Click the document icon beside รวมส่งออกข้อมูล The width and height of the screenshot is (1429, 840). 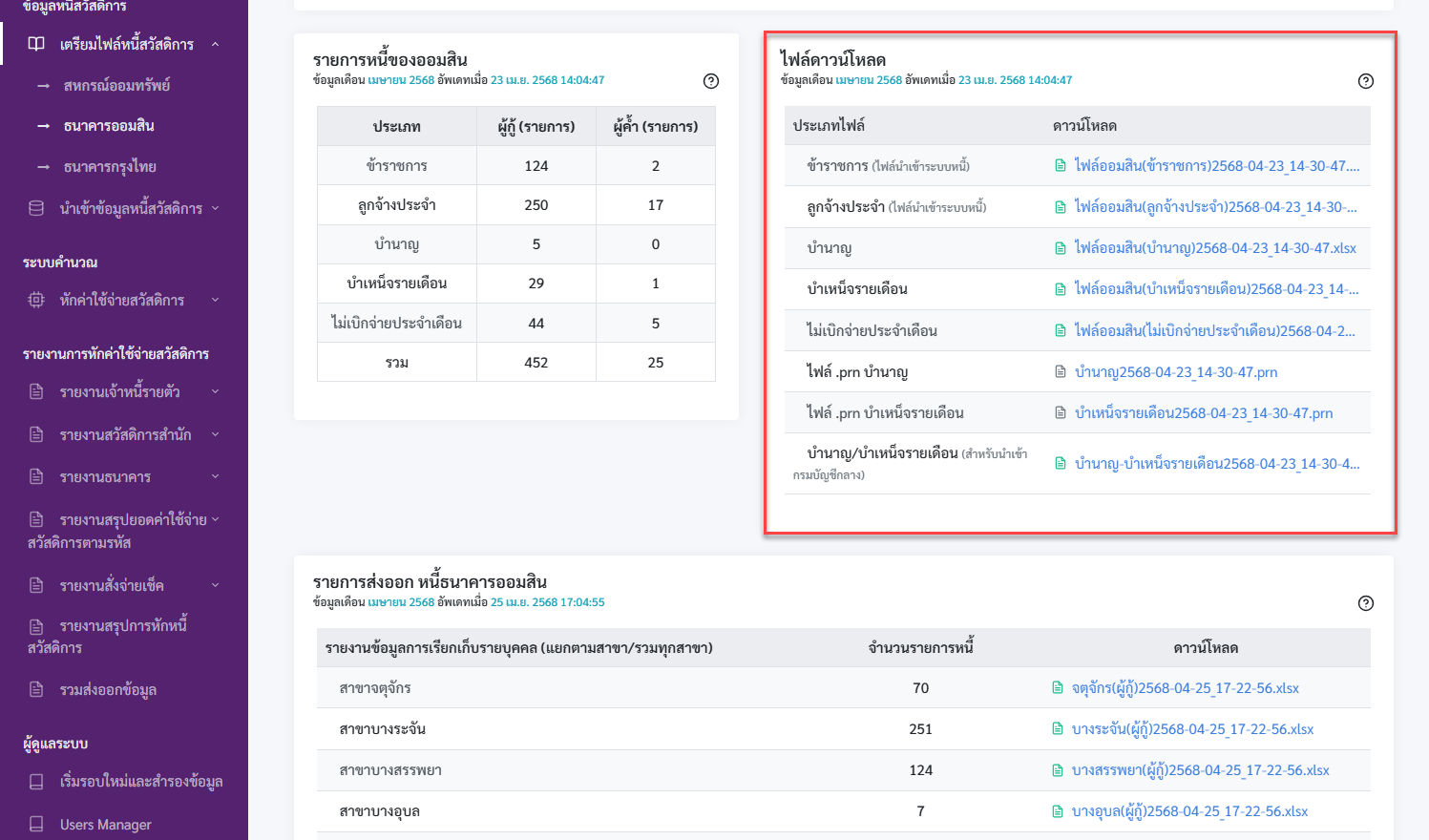[x=36, y=689]
